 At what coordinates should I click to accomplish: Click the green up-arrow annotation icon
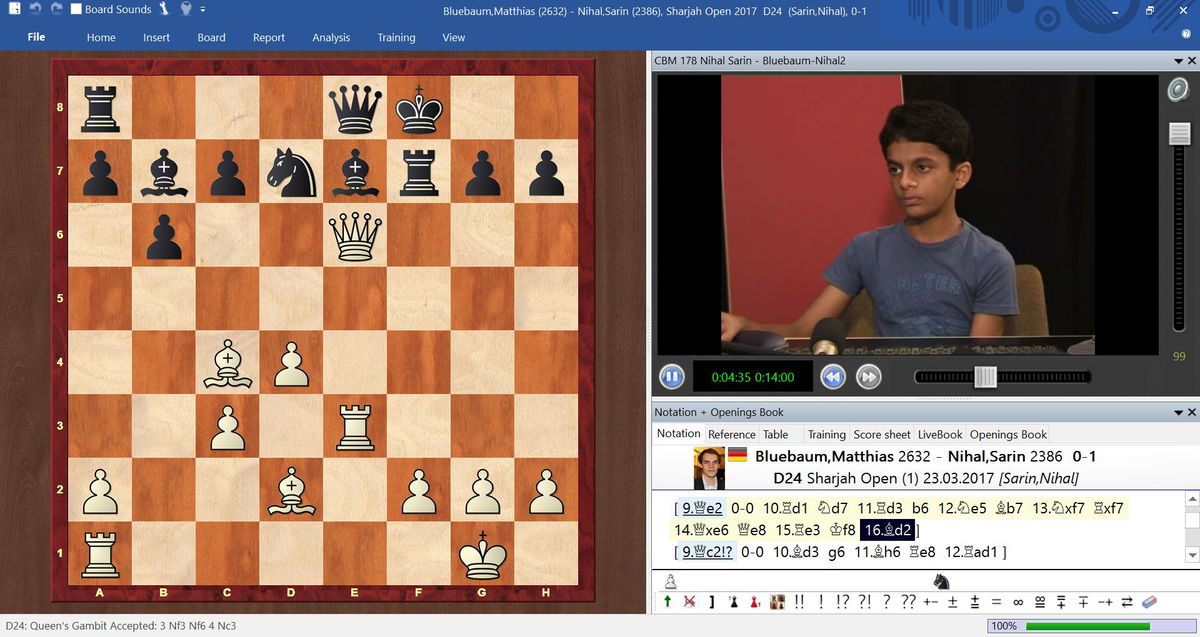(x=667, y=602)
